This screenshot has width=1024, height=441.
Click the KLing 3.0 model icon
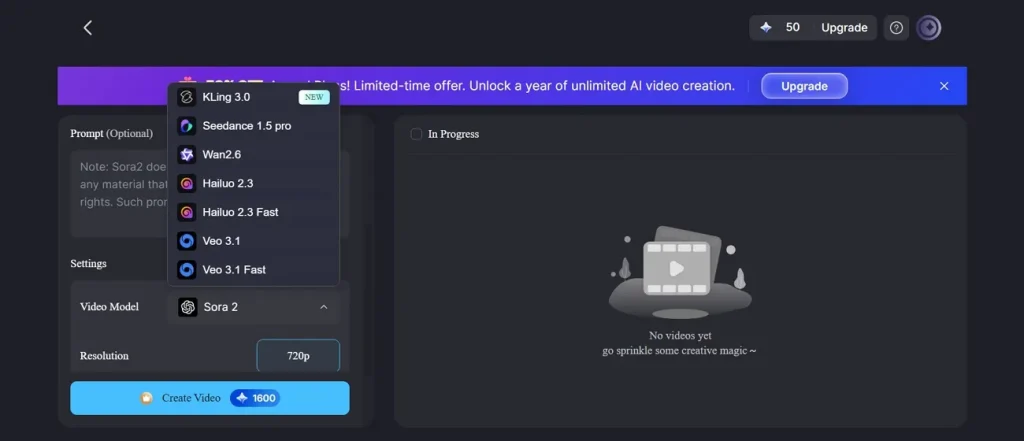tap(187, 97)
